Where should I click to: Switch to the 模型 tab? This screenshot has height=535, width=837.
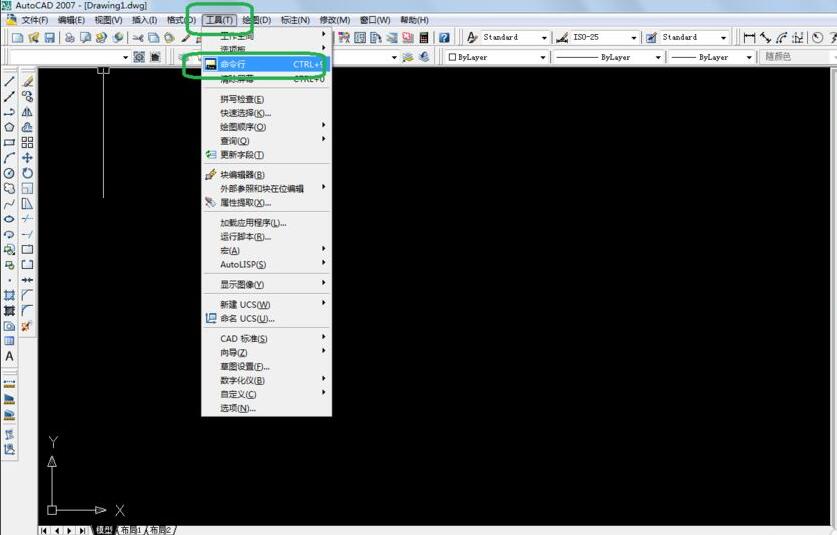coord(104,530)
